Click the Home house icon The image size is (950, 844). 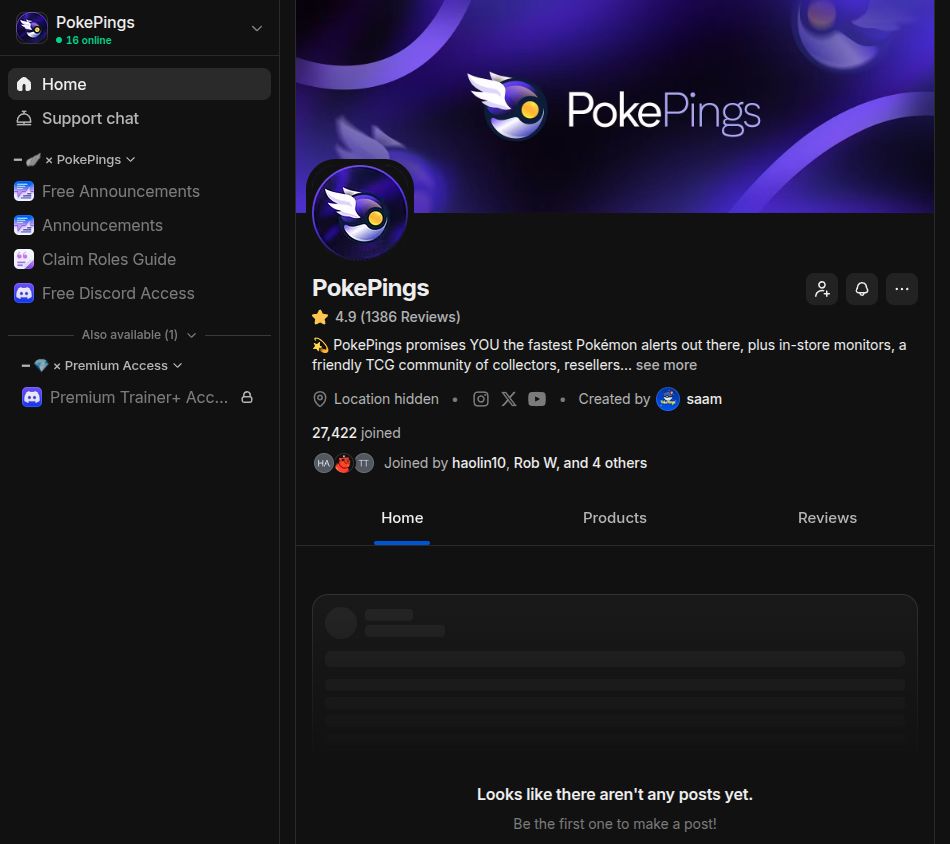pyautogui.click(x=24, y=84)
